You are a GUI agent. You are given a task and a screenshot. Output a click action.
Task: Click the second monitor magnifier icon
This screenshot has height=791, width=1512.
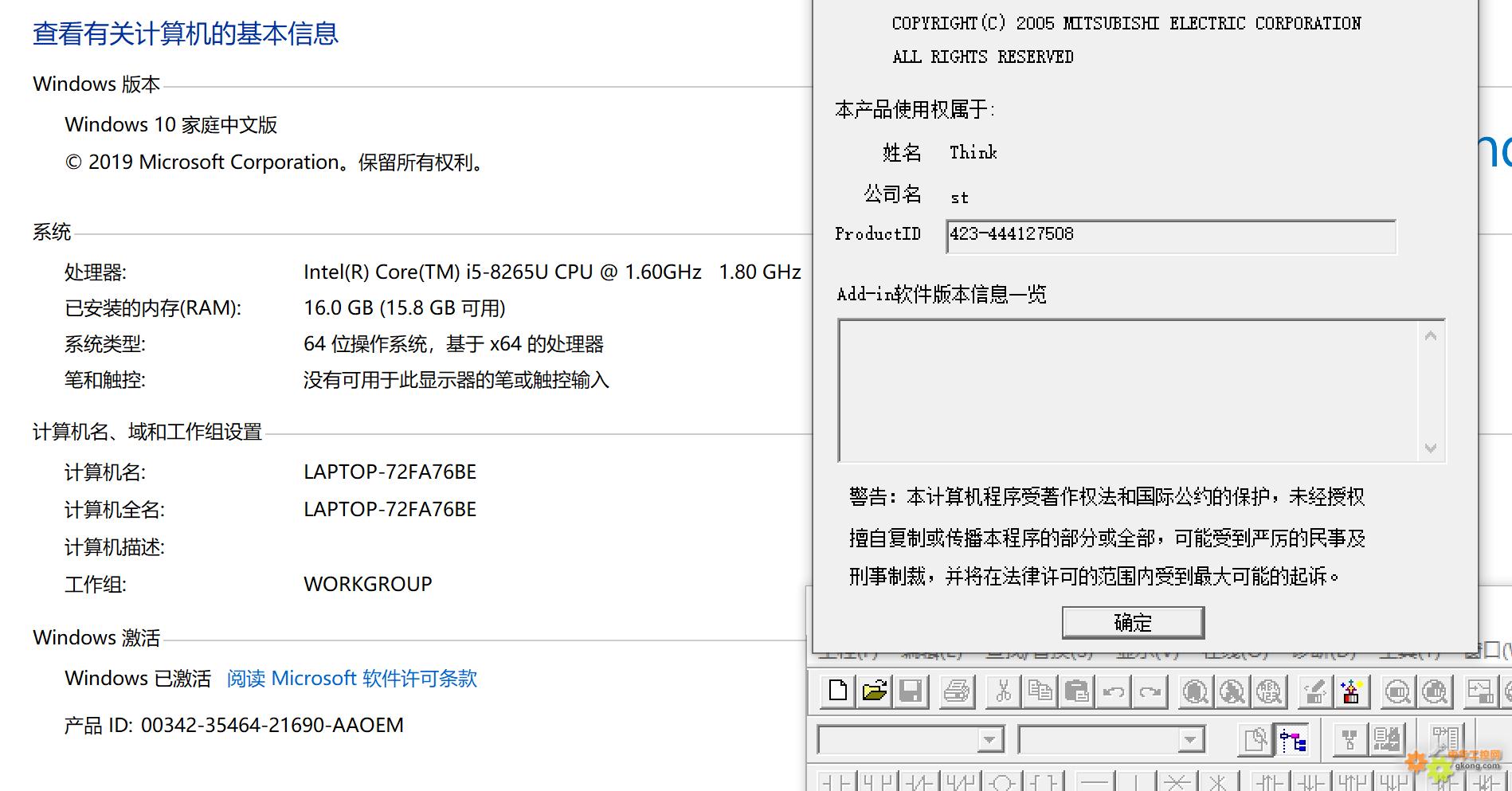[x=1434, y=691]
